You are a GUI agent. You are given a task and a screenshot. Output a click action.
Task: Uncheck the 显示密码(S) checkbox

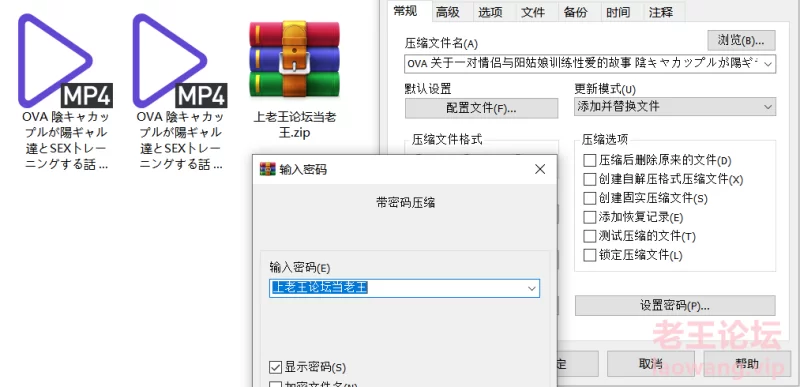pos(276,367)
